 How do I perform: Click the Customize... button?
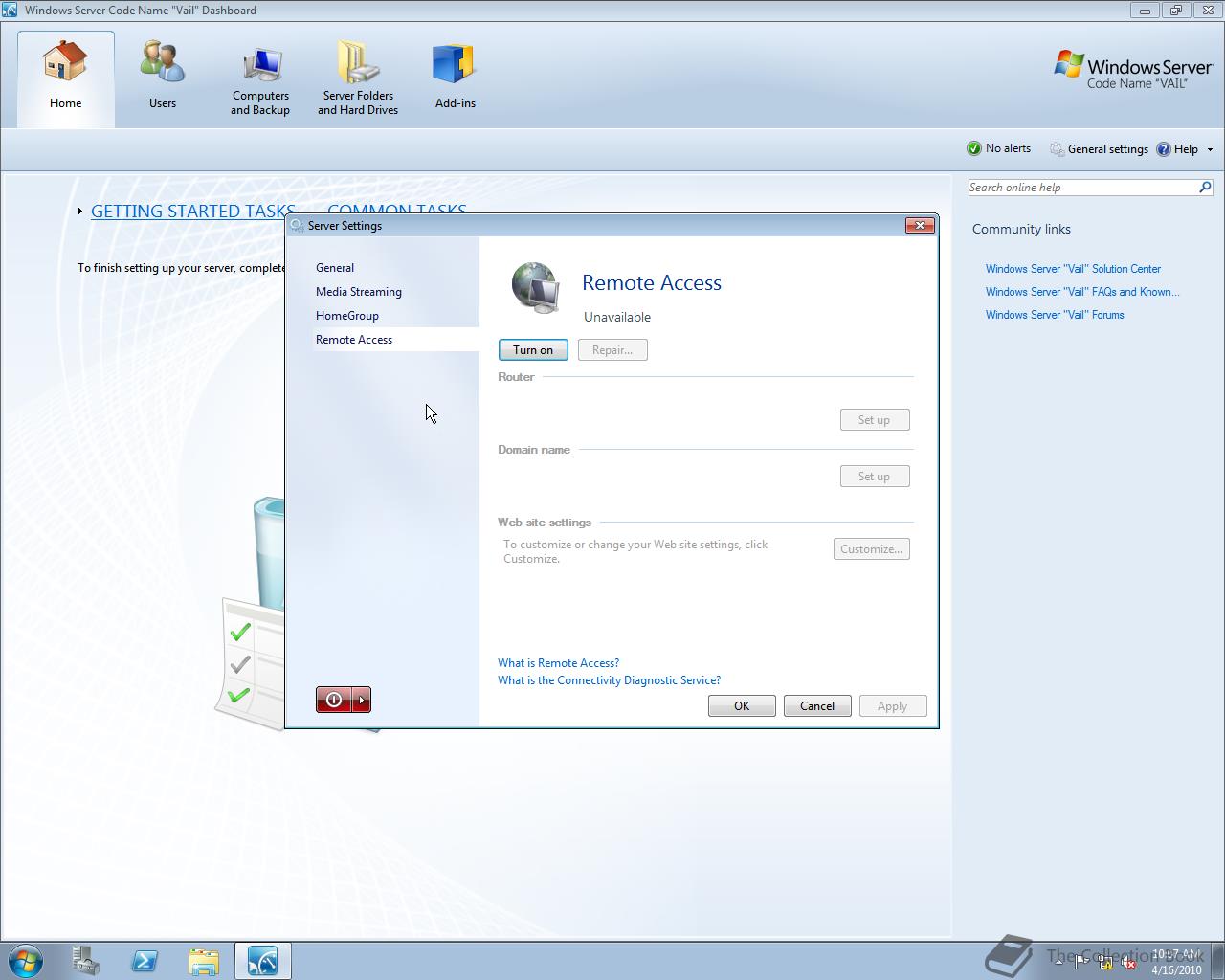[872, 549]
